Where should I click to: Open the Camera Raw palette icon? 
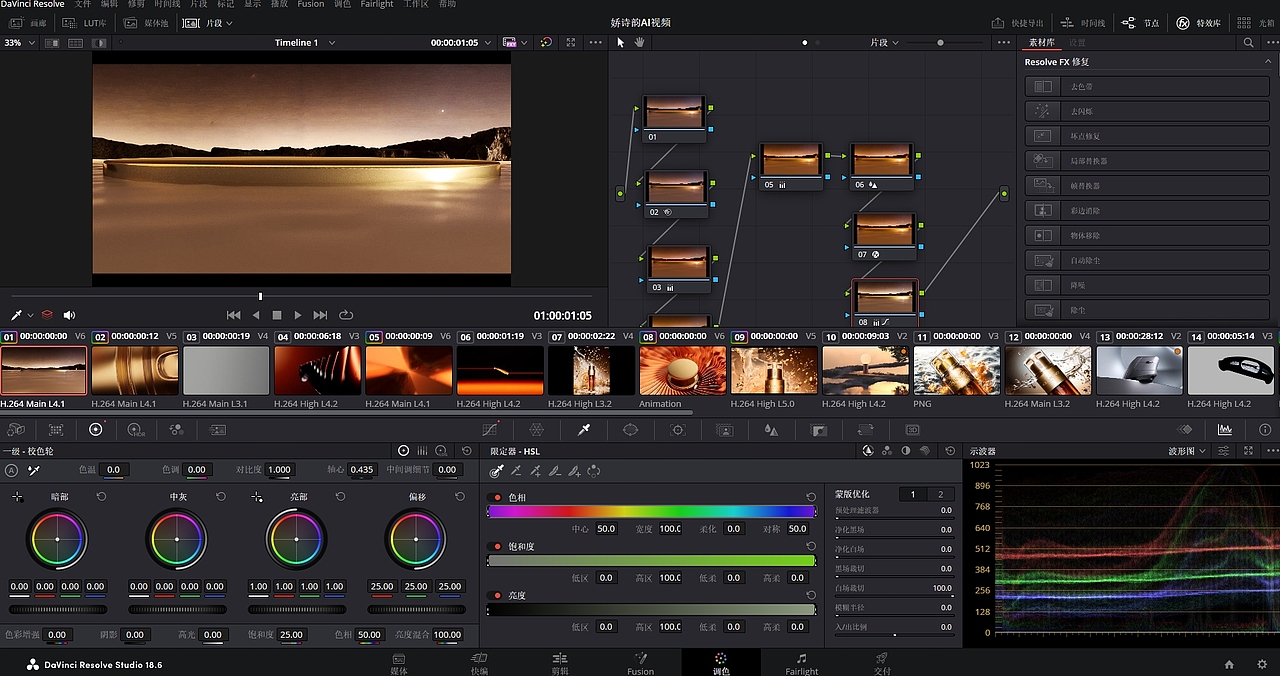pos(16,429)
